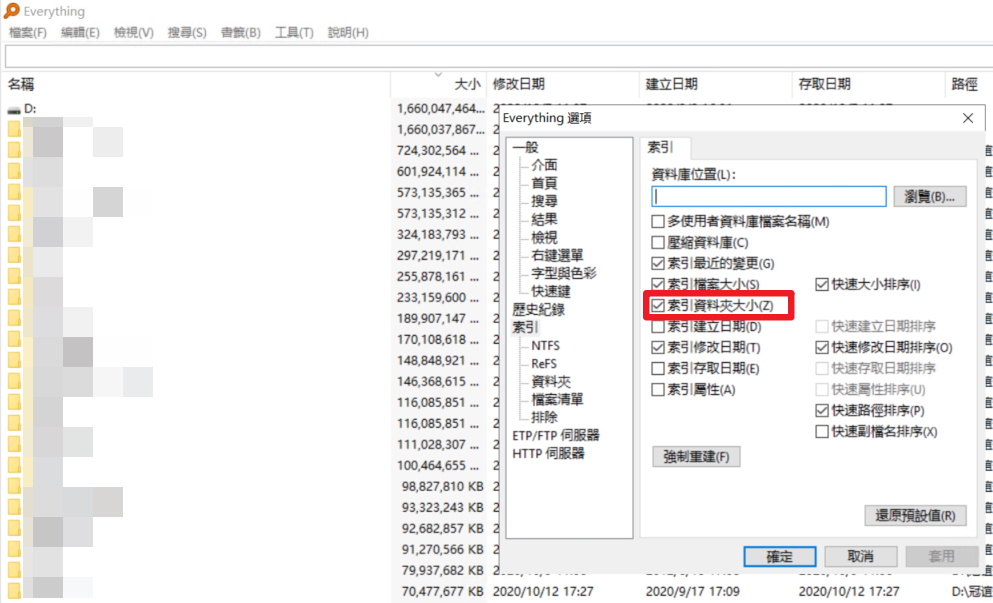
Task: Toggle 多使用者資料庫檔案名稱(M) checkbox
Action: tap(659, 222)
